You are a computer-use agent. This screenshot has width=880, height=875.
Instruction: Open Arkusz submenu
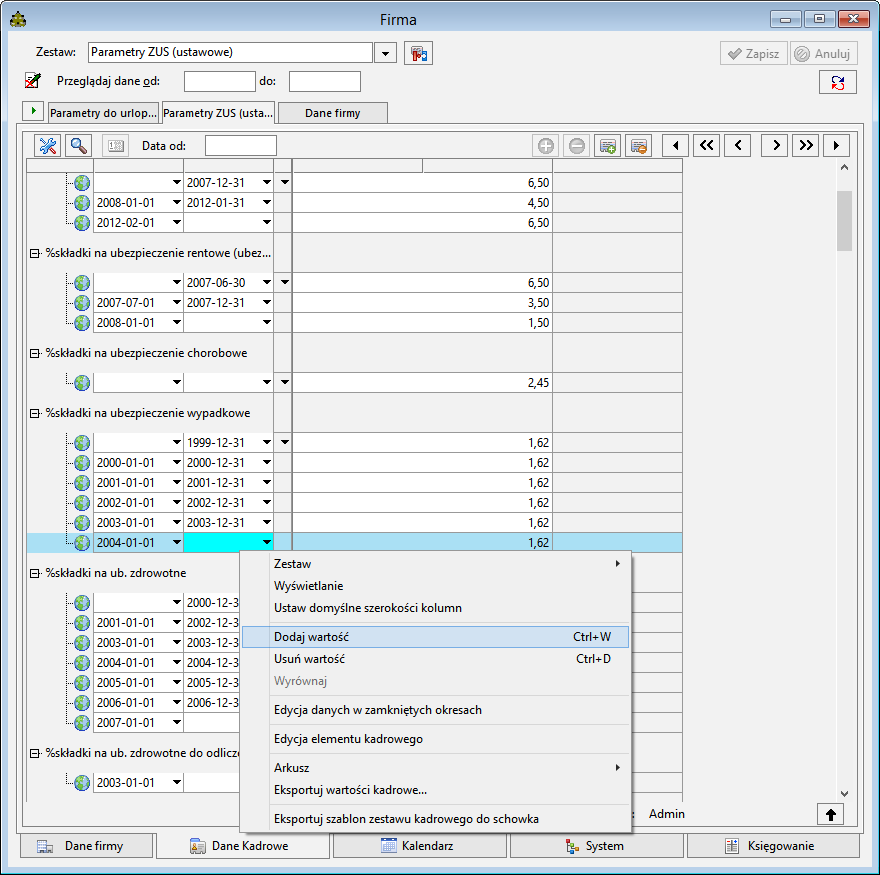(435, 768)
